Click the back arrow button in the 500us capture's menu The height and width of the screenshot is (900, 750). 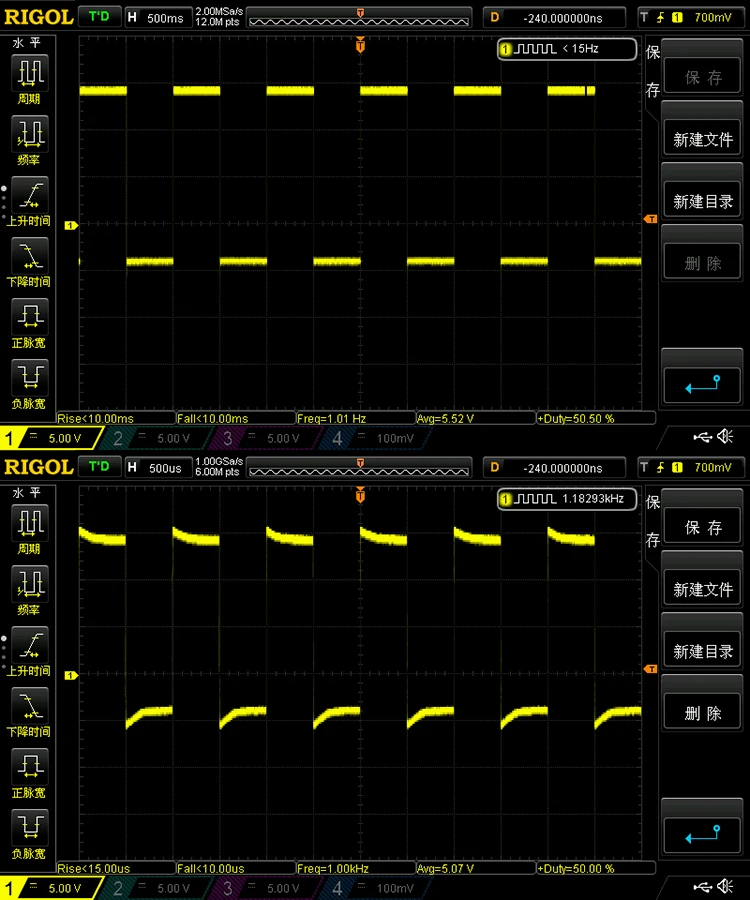(x=702, y=833)
